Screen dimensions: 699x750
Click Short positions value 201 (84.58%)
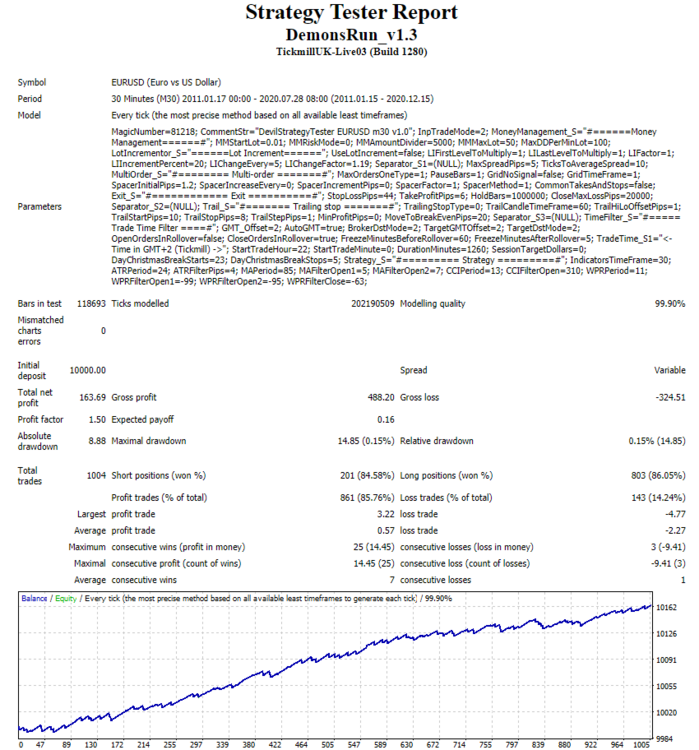click(367, 475)
